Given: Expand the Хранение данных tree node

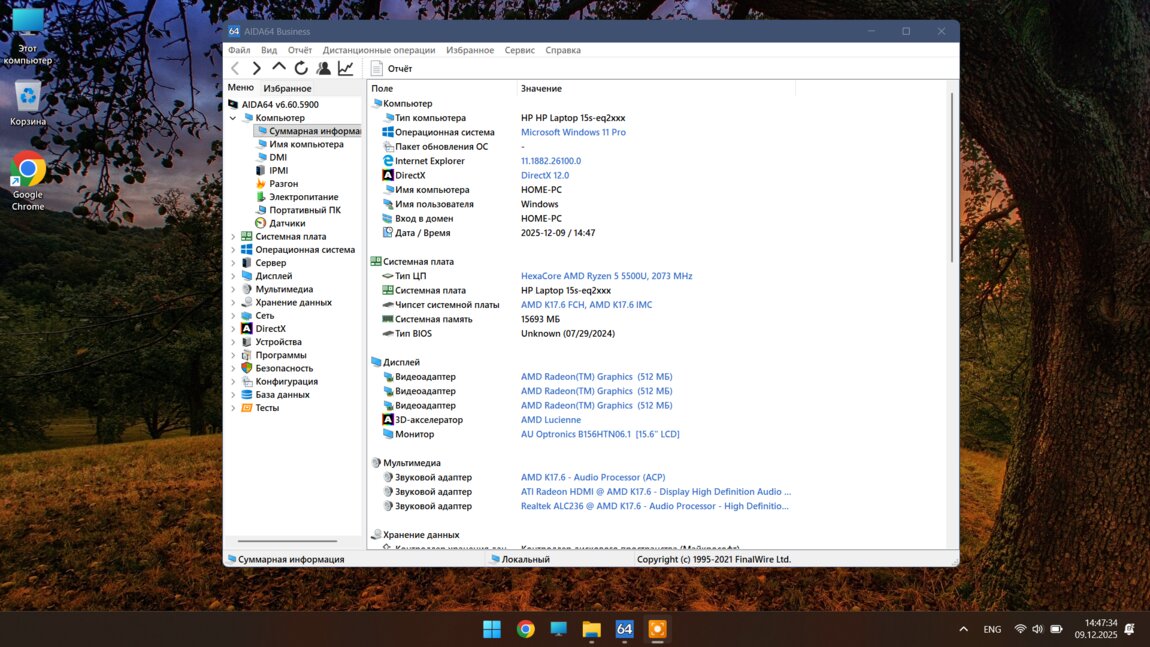Looking at the screenshot, I should [x=233, y=302].
